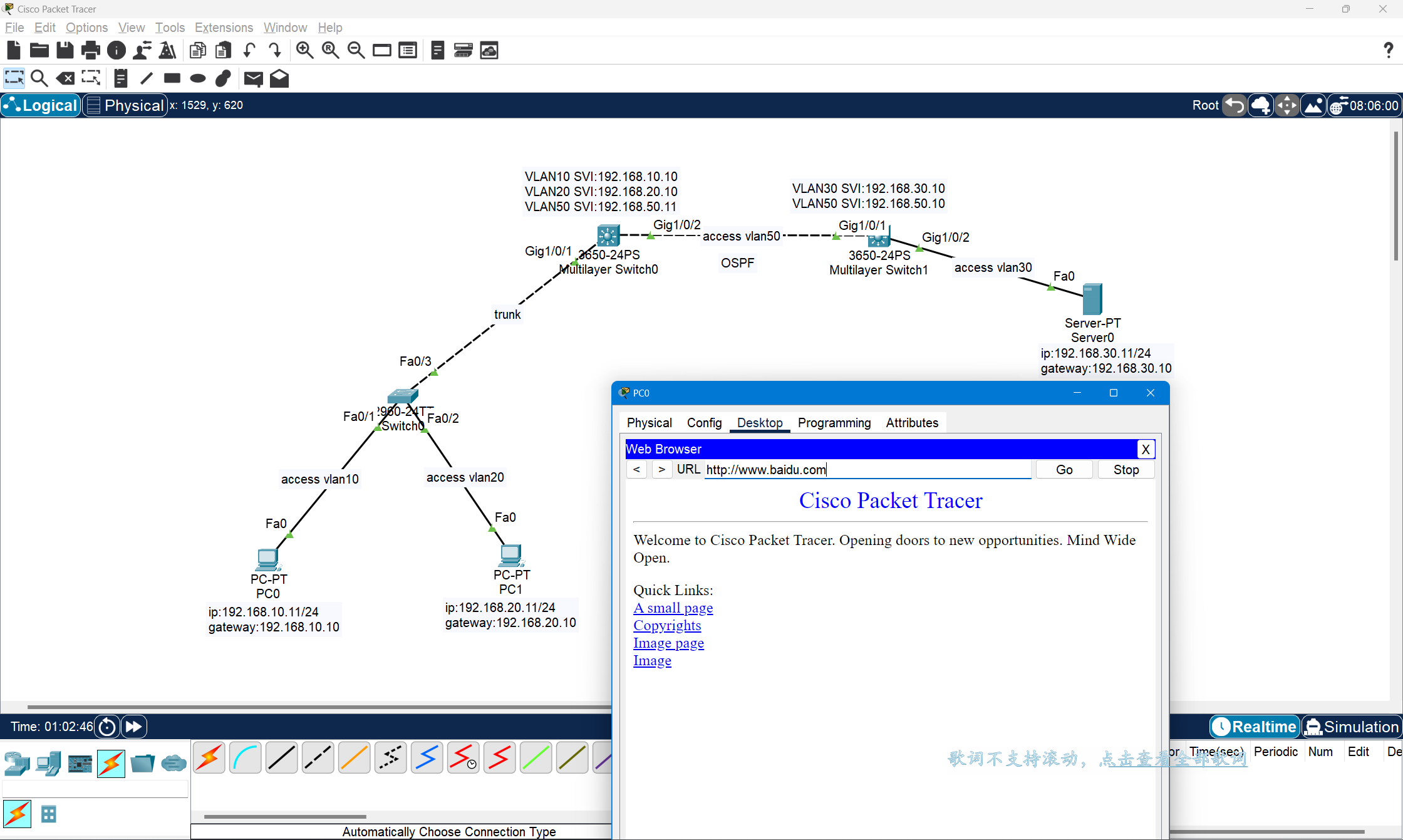Select Components category icon

click(x=80, y=763)
